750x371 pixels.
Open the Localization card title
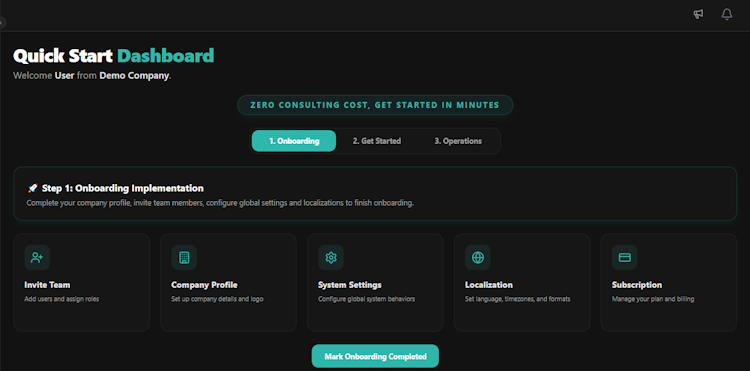point(489,285)
